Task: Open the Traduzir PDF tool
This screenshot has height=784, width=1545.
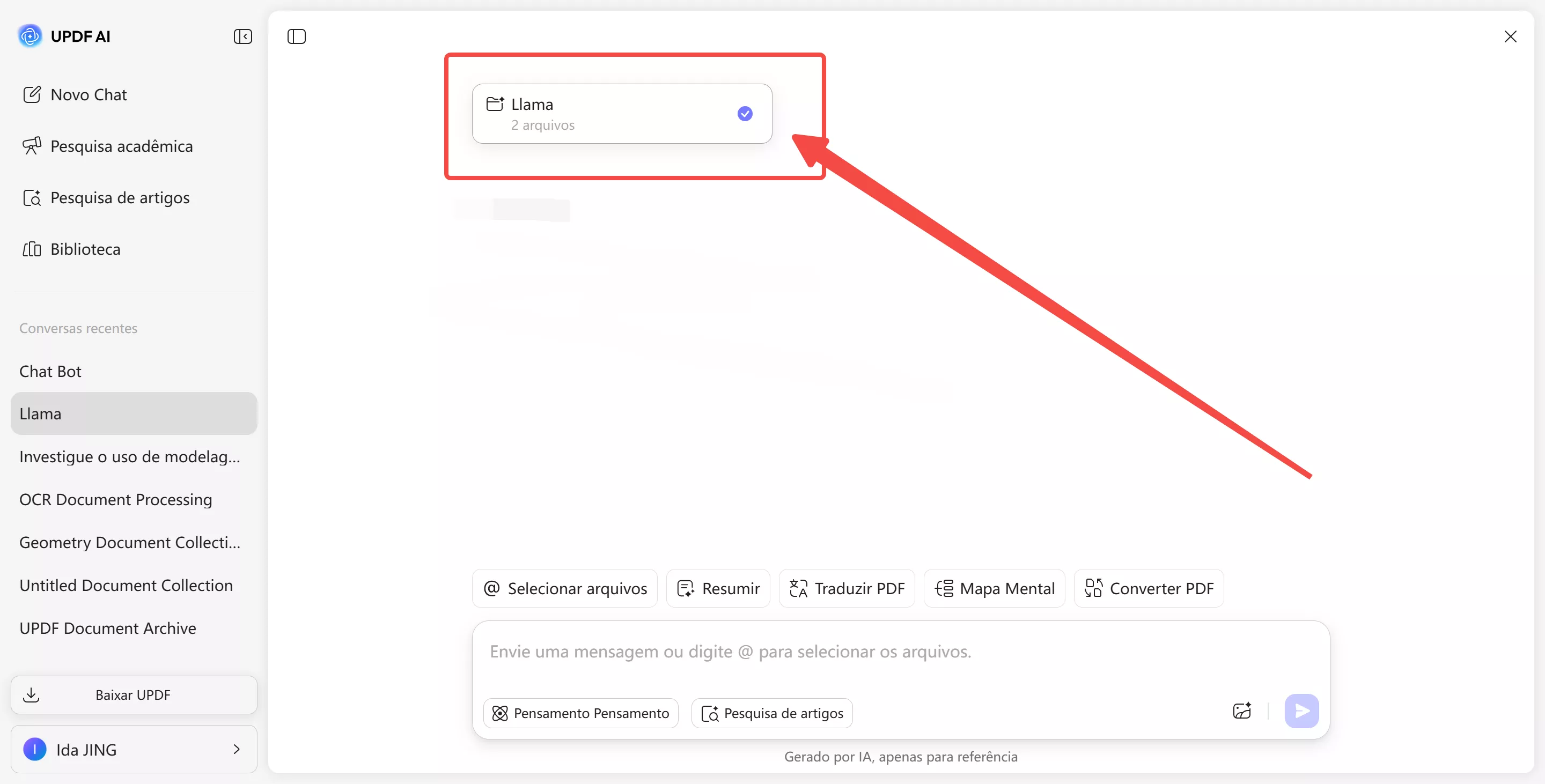Action: [847, 588]
